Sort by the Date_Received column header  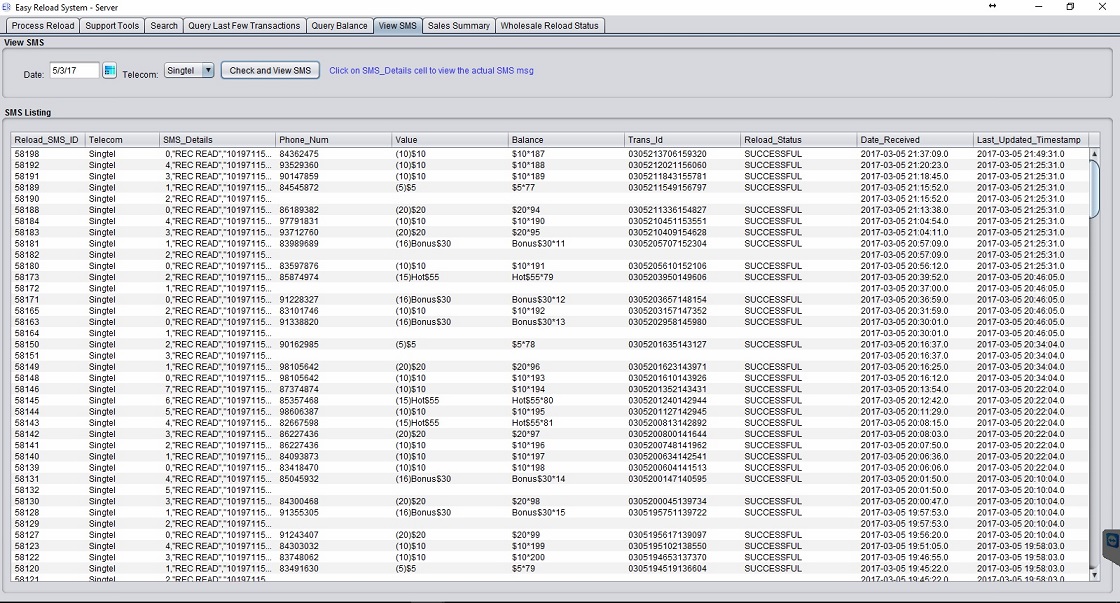(x=916, y=140)
